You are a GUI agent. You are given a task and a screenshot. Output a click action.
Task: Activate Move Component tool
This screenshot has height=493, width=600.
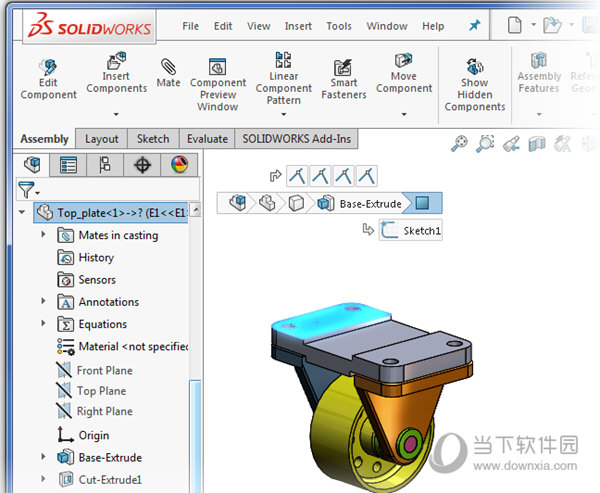[x=404, y=73]
